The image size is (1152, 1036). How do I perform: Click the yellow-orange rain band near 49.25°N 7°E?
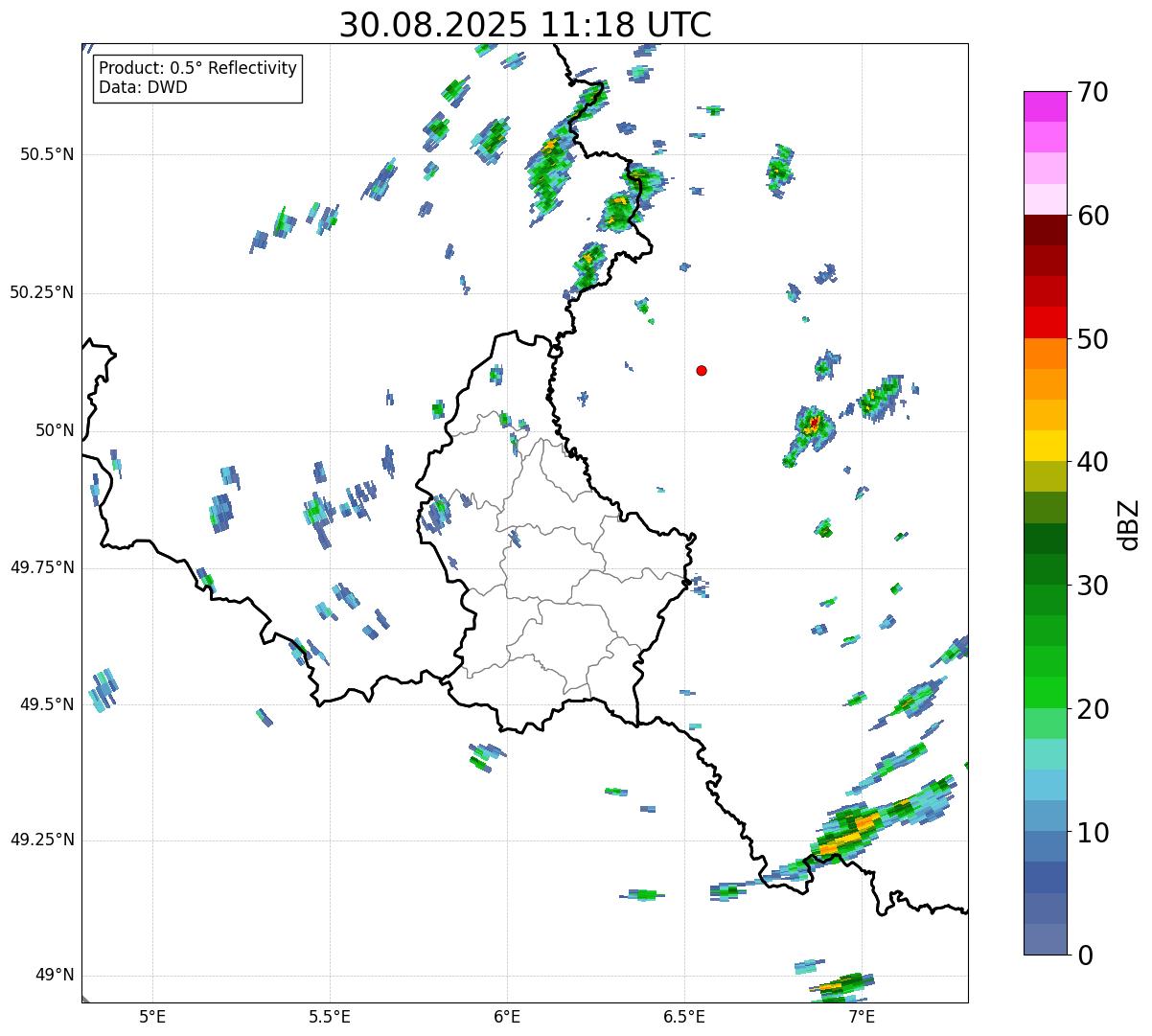pyautogui.click(x=850, y=832)
